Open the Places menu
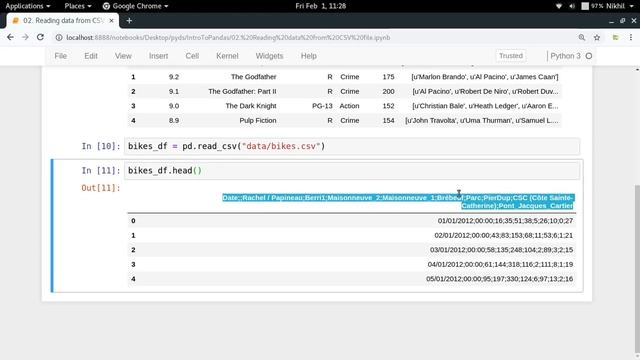This screenshot has width=640, height=360. 78,6
